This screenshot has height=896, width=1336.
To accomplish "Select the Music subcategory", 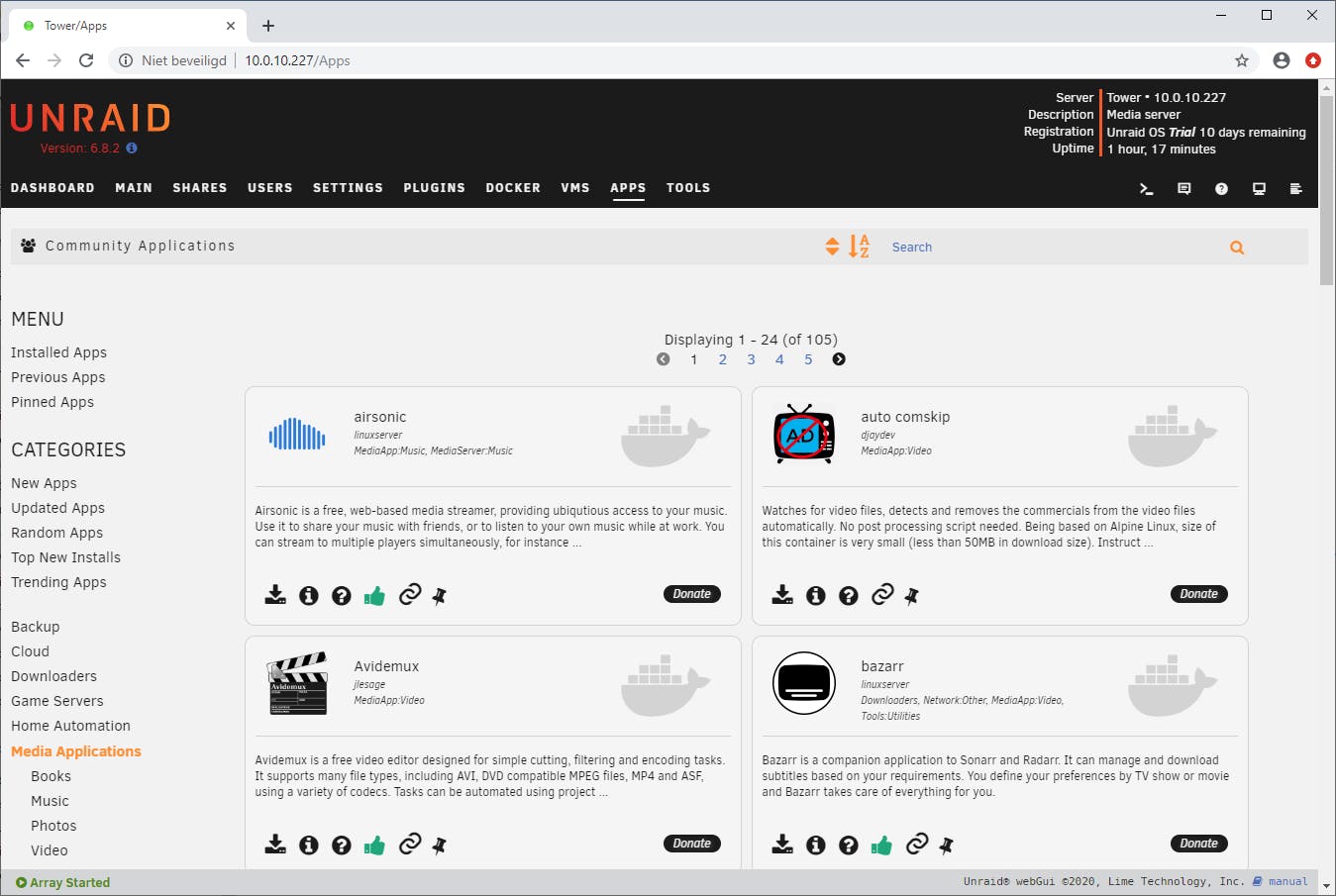I will click(50, 801).
